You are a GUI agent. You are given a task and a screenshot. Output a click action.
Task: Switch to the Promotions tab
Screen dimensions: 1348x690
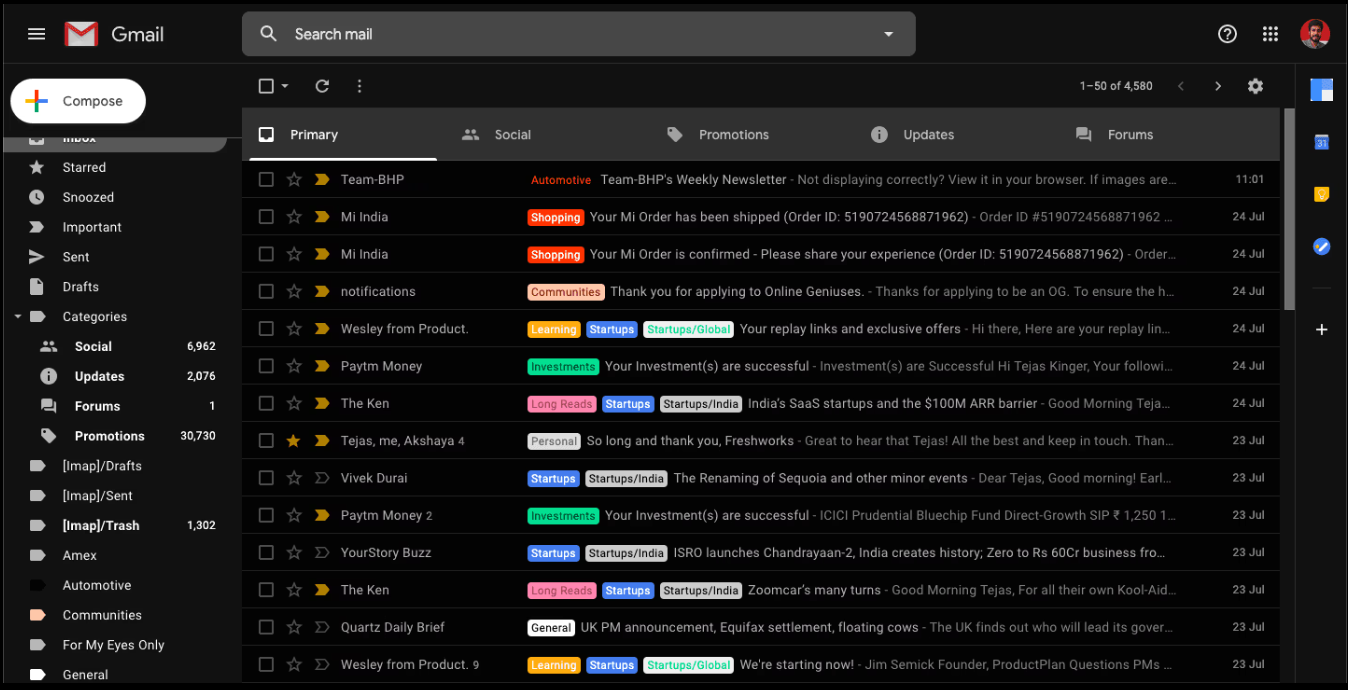click(x=733, y=134)
